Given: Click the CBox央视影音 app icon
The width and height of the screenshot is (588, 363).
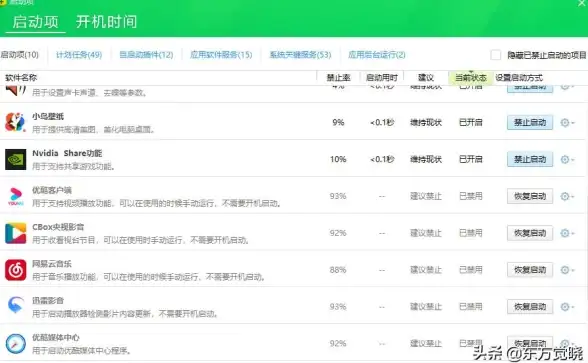Looking at the screenshot, I should [15, 233].
